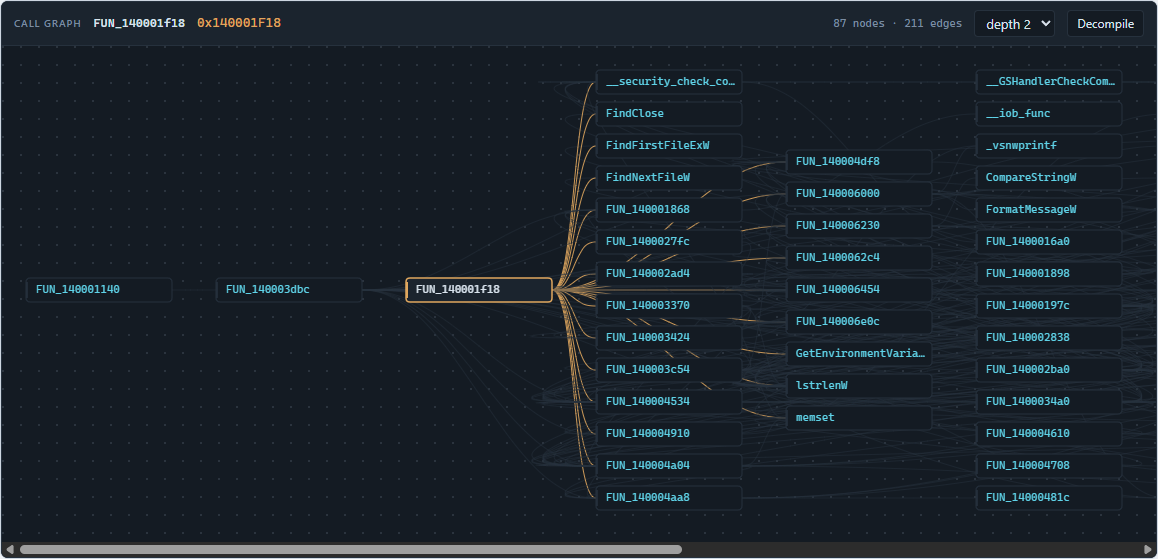
Task: Select the __GSHandlerCheckCom… node
Action: [x=1049, y=82]
